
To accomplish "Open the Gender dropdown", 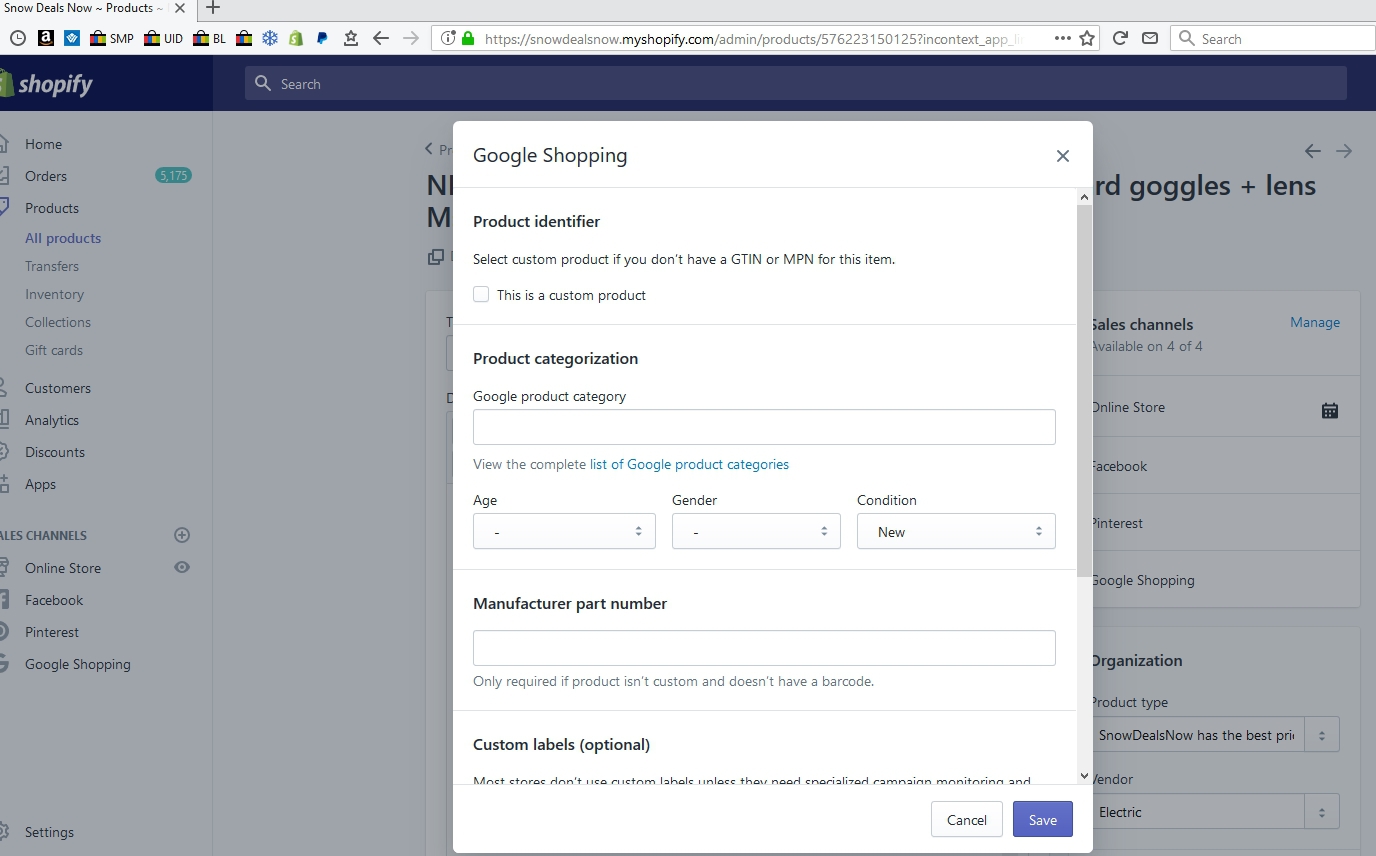I will point(755,532).
